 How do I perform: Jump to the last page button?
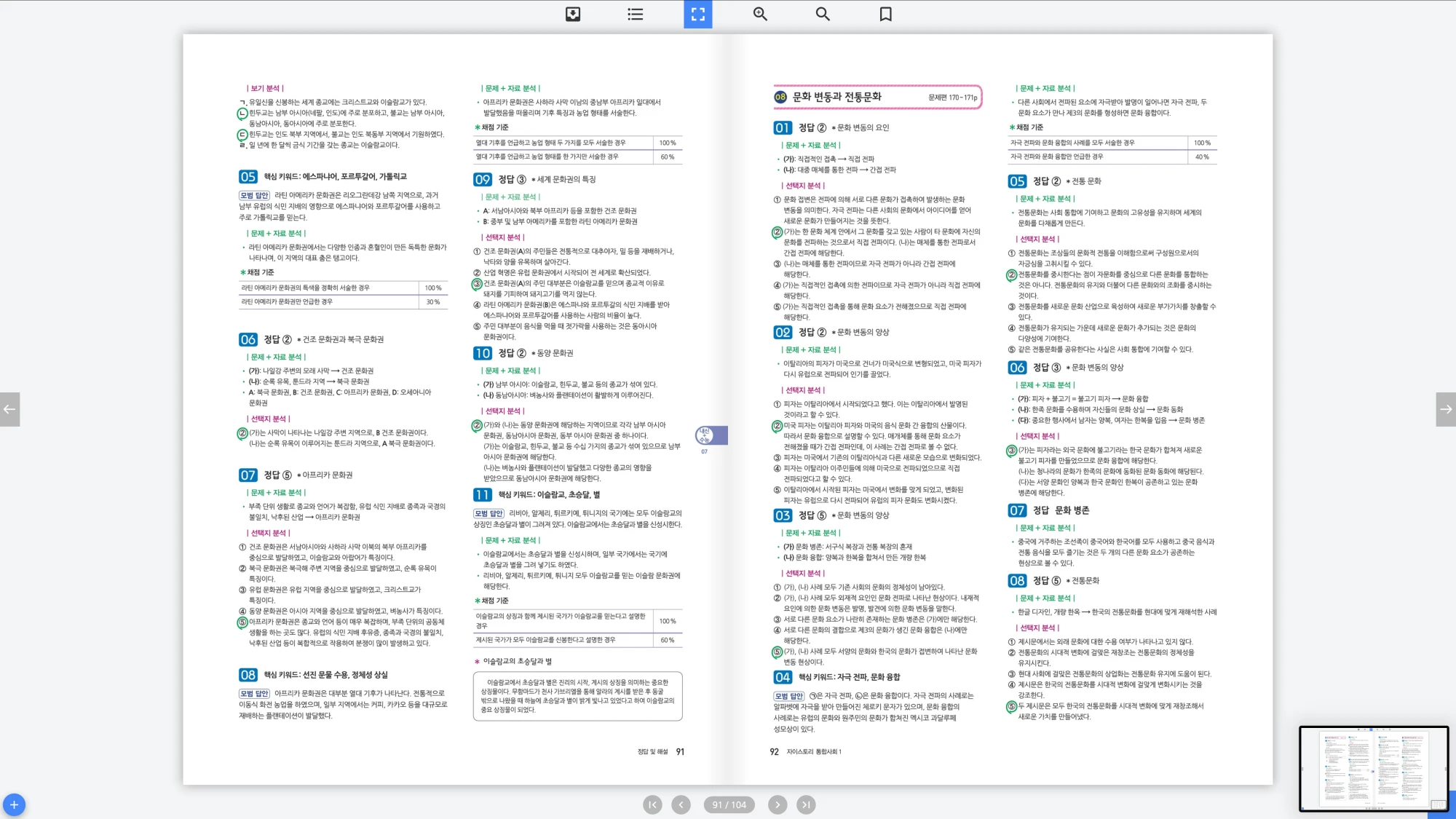[x=805, y=804]
